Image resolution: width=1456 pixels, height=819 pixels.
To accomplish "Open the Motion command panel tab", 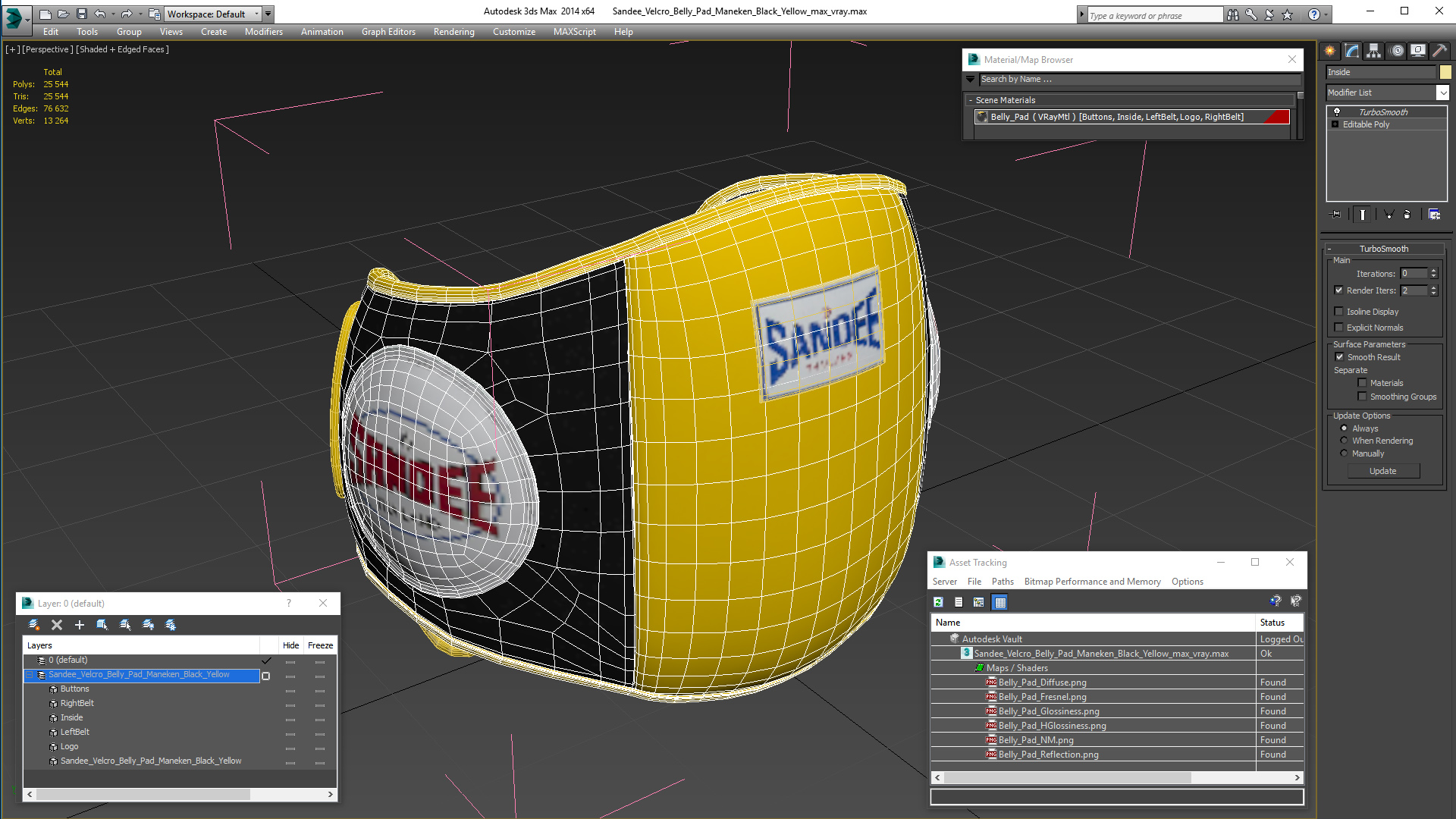I will 1396,51.
